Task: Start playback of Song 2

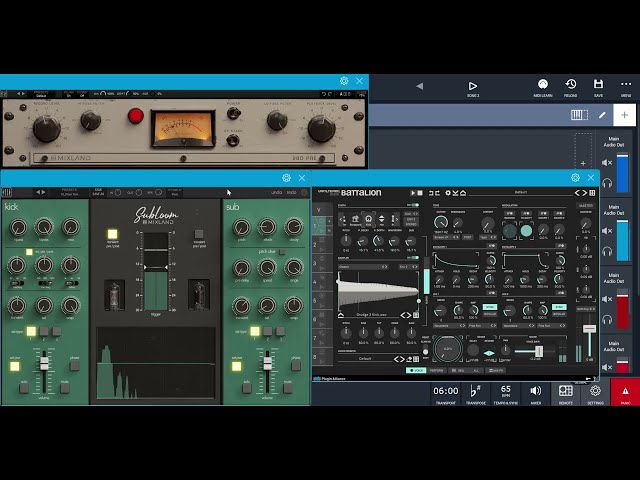Action: [x=473, y=88]
